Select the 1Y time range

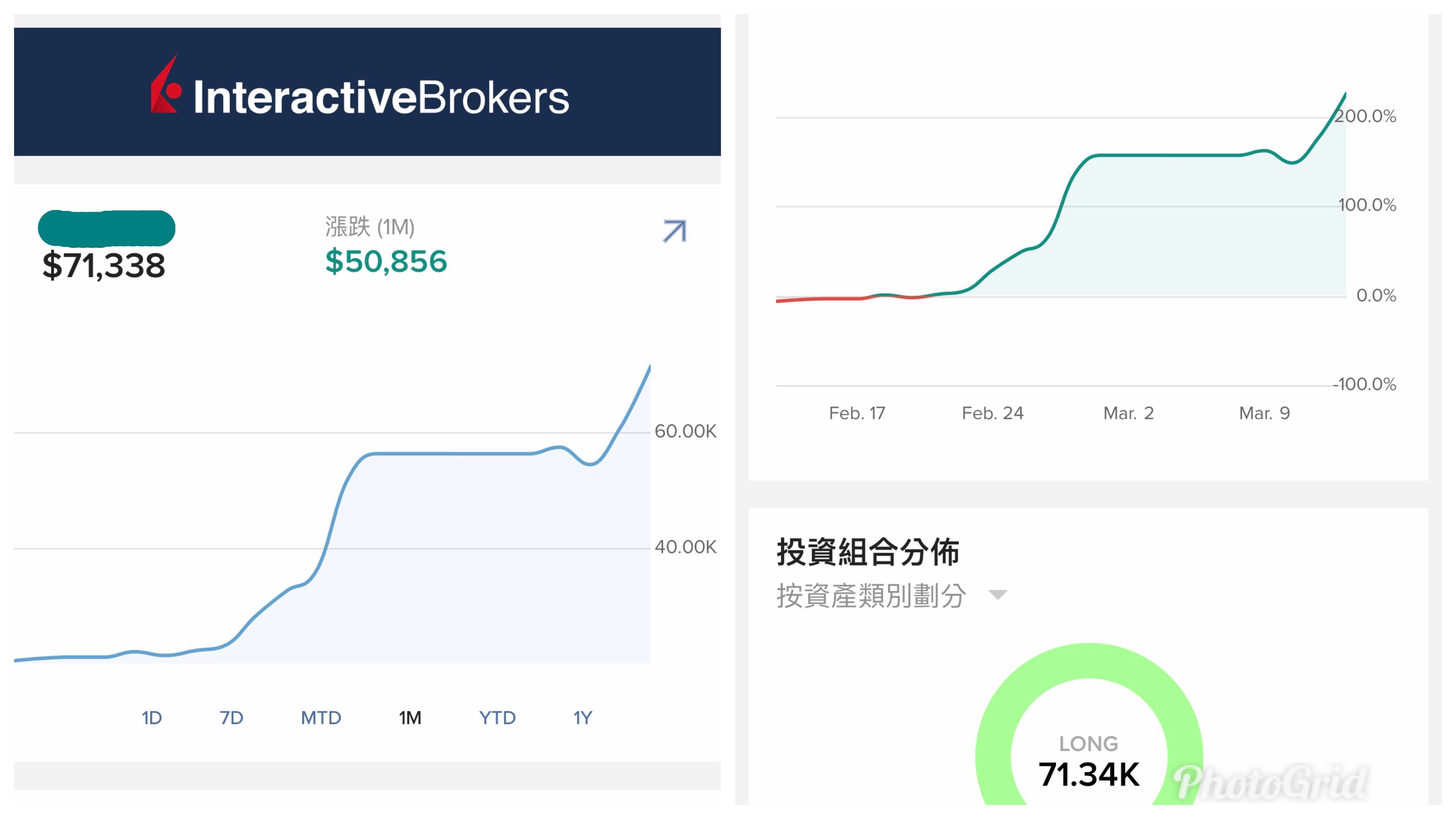582,717
